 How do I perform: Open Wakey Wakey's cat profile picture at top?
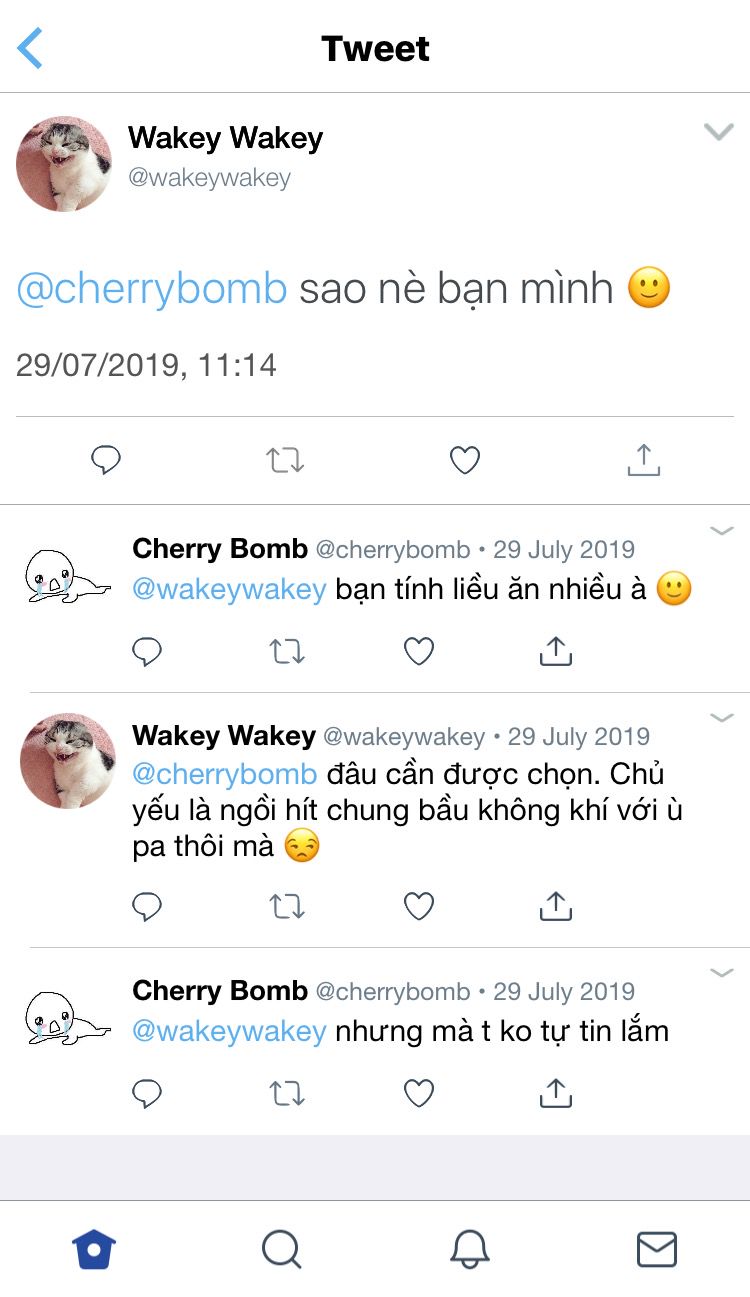64,163
